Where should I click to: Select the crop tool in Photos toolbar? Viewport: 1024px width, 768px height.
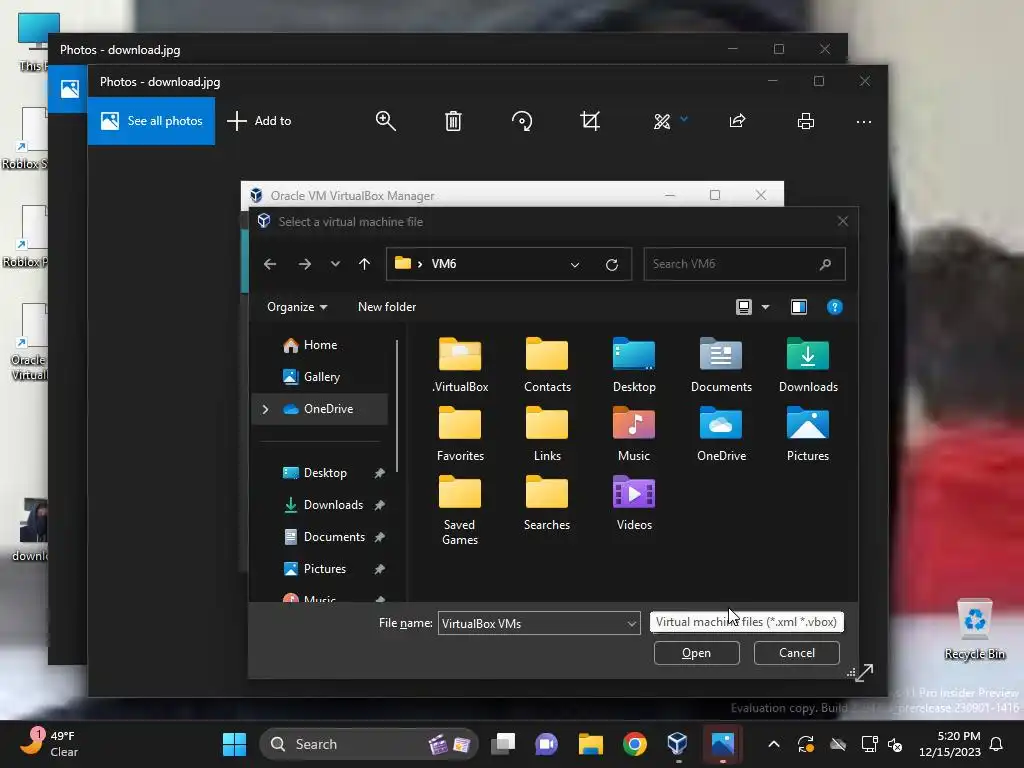point(590,121)
